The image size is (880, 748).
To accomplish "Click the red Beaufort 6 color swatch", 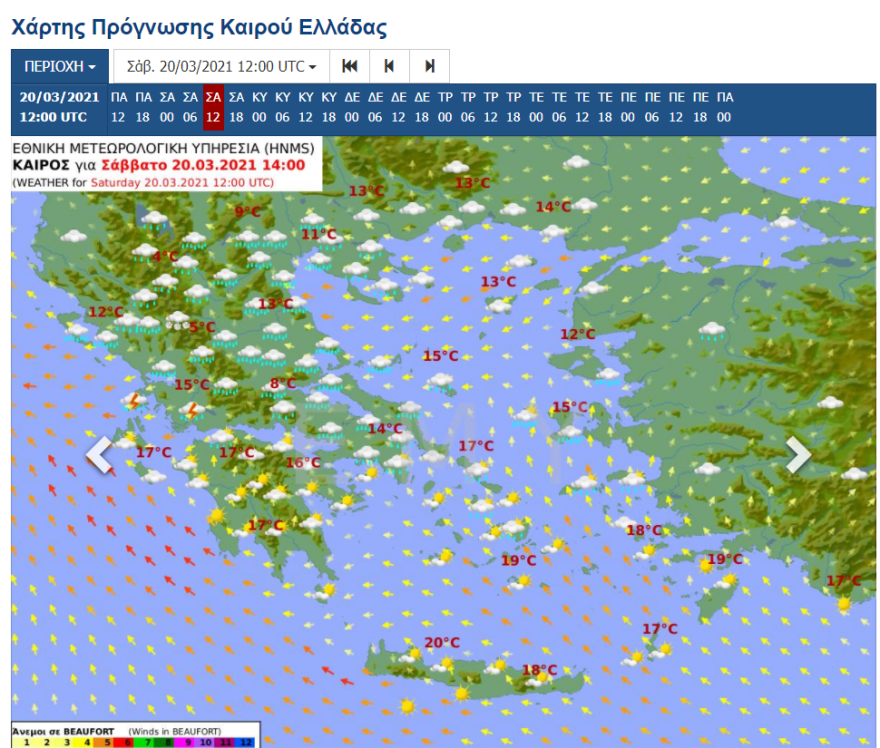I will pos(129,740).
